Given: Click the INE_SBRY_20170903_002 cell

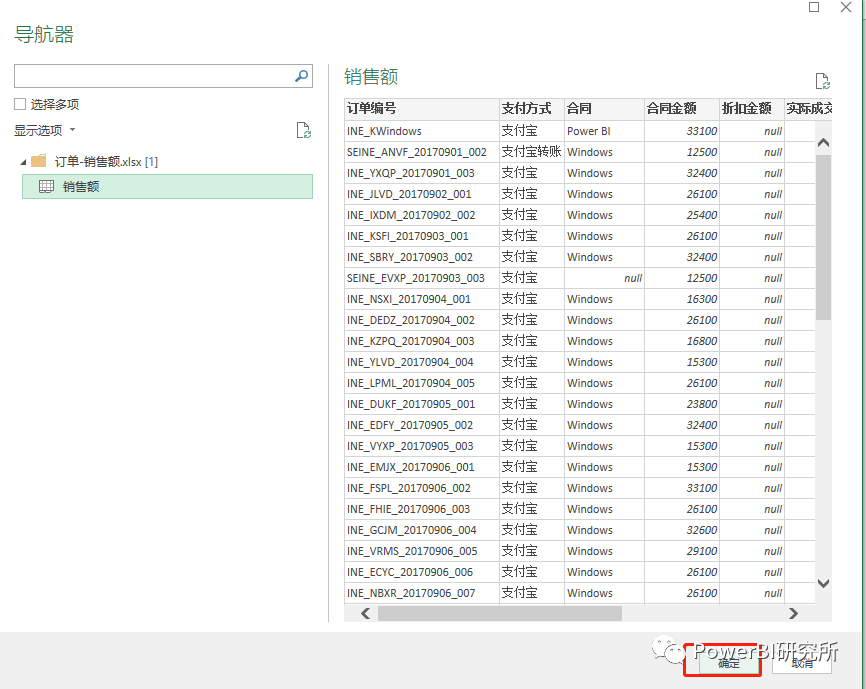Looking at the screenshot, I should click(x=421, y=257).
